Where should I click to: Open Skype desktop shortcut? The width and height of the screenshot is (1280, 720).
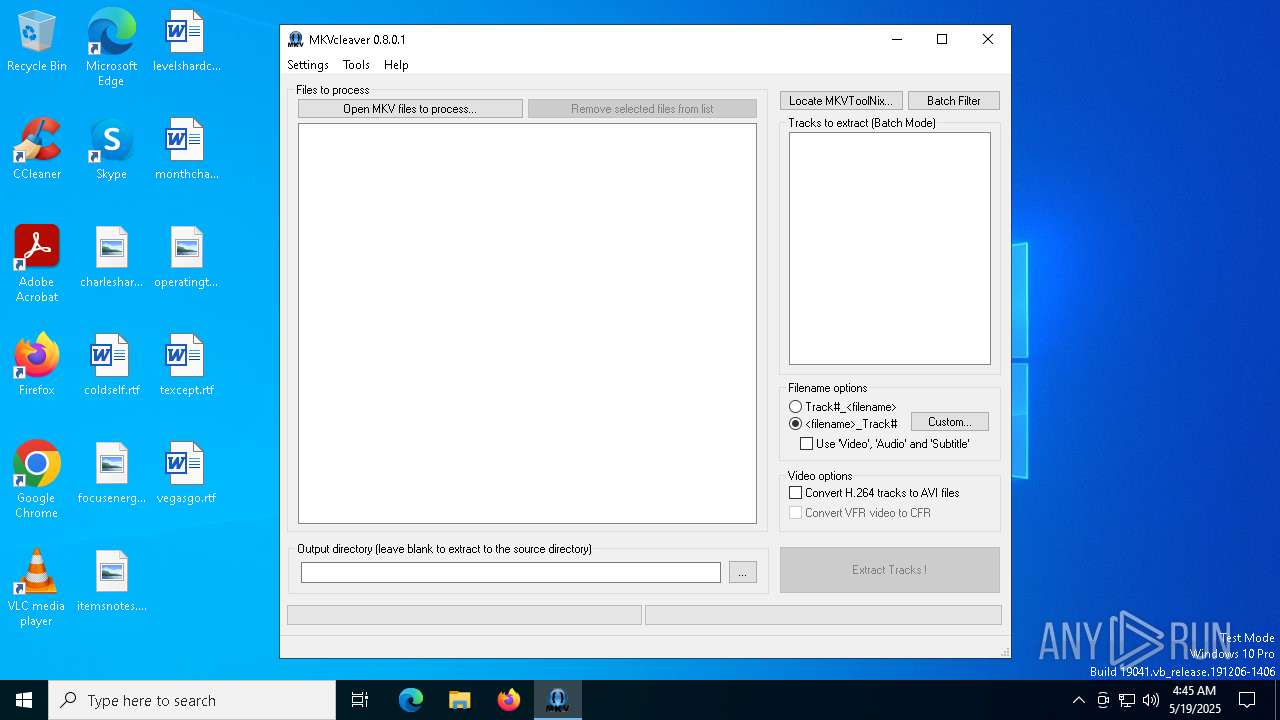point(111,149)
